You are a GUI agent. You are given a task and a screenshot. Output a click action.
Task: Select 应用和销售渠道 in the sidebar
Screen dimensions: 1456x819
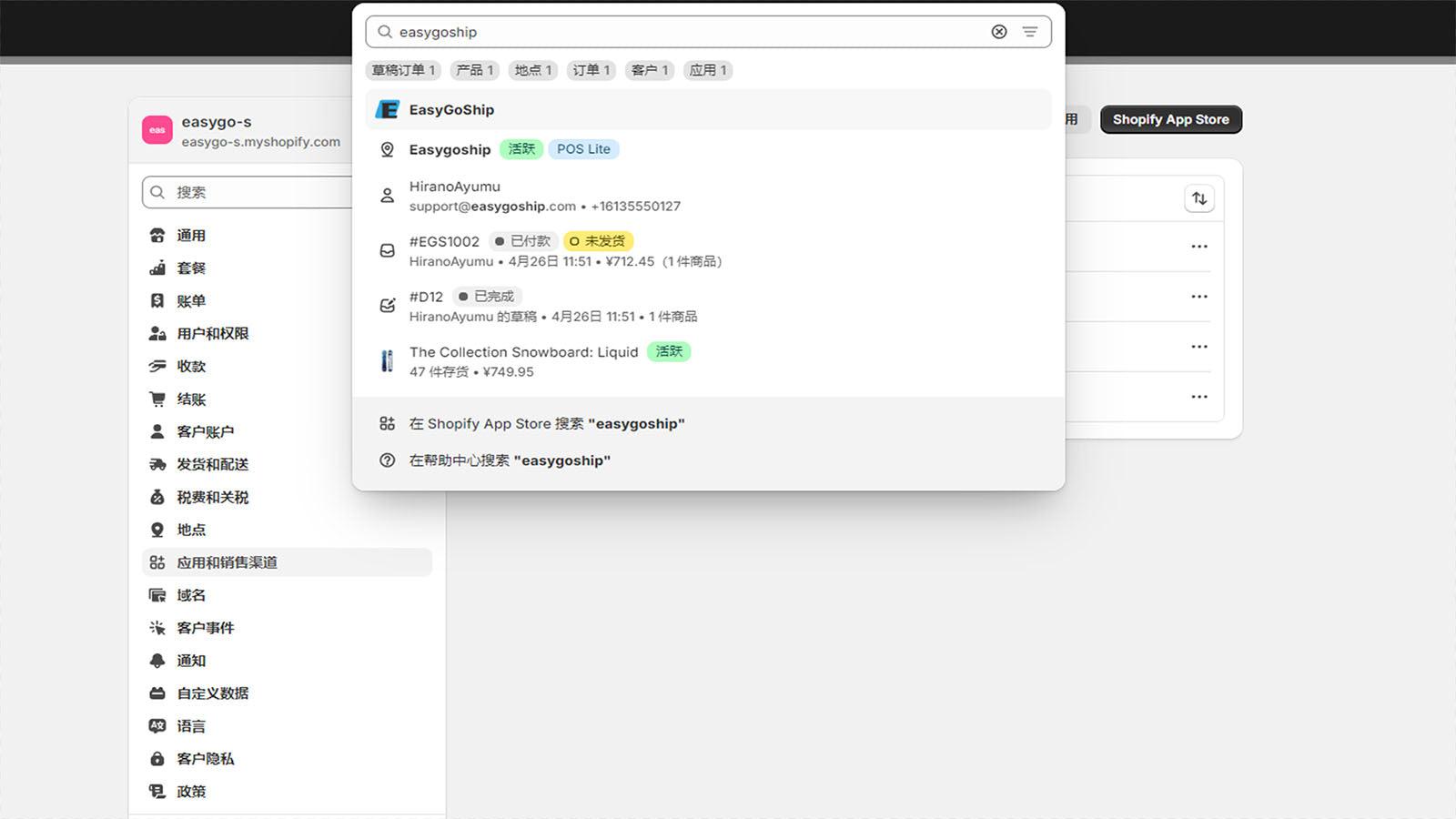tap(226, 562)
